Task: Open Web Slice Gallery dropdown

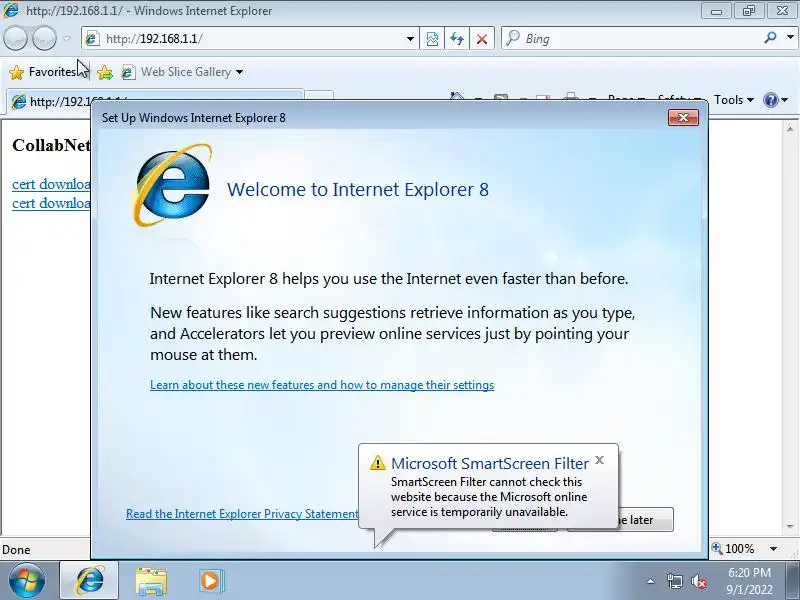Action: coord(239,72)
